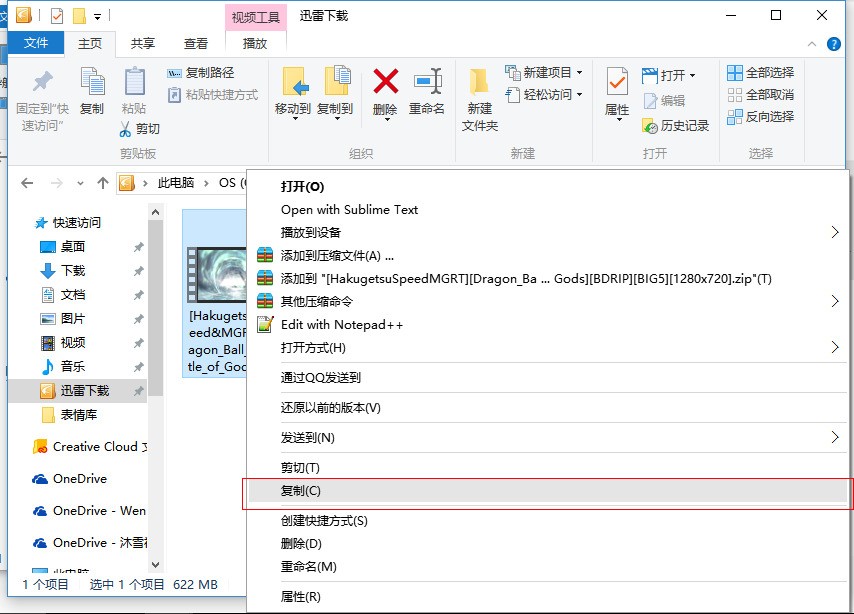Expand the 播放到设备 submenu
Screen dimensions: 854x614
coord(835,233)
